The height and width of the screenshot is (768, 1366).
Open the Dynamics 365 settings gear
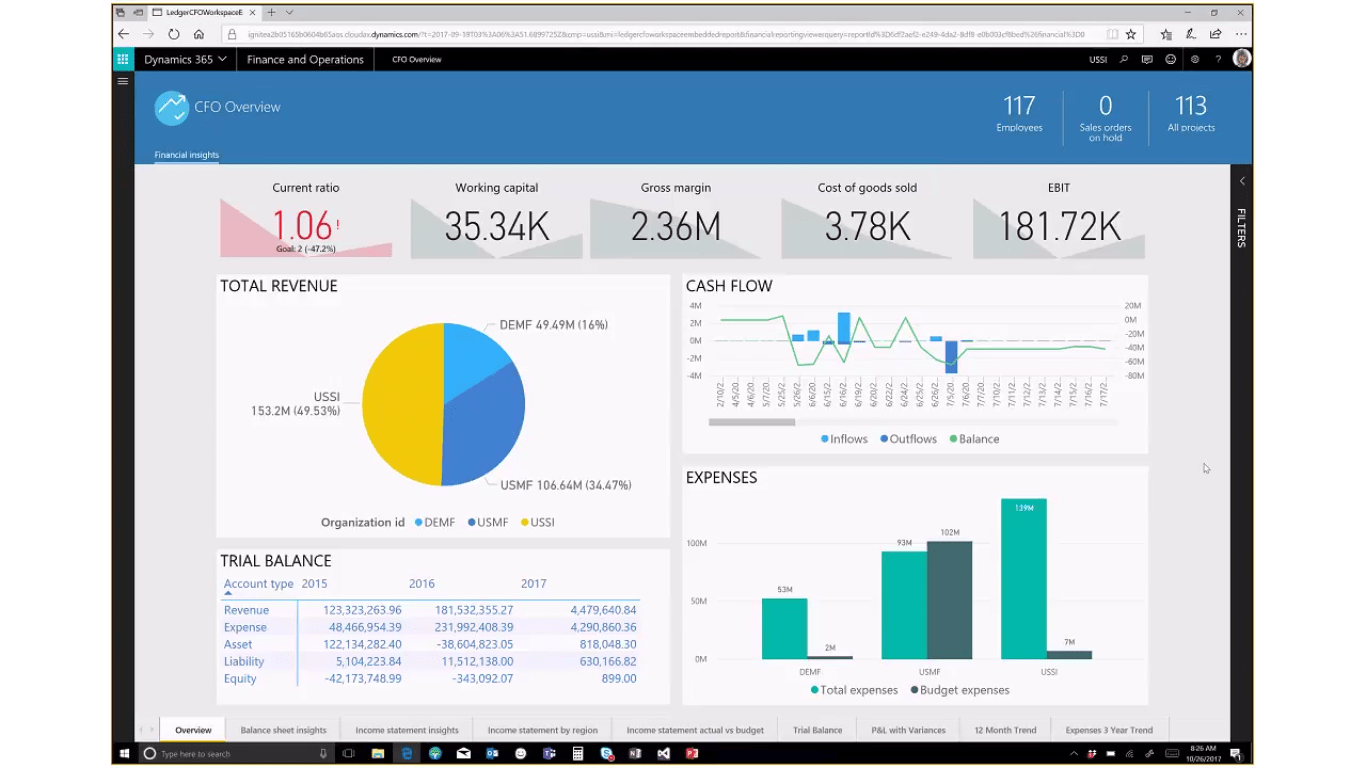pos(1194,59)
